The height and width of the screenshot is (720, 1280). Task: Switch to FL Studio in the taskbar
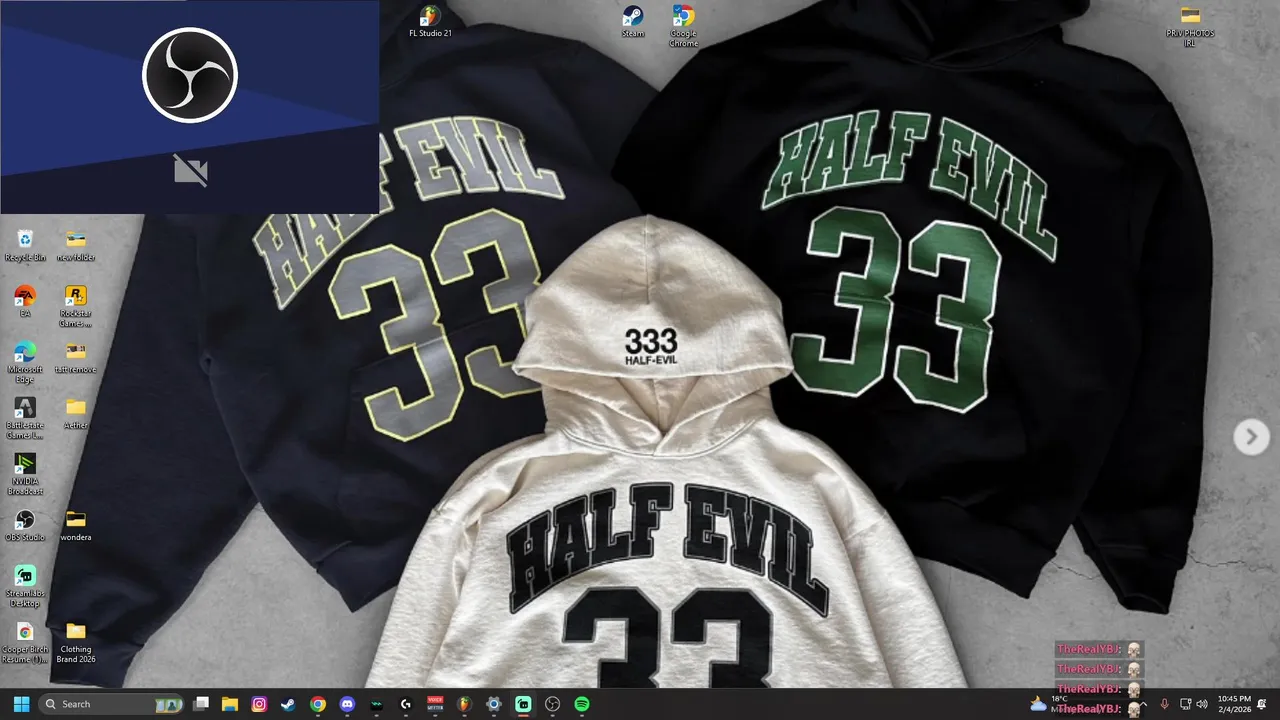[x=464, y=704]
